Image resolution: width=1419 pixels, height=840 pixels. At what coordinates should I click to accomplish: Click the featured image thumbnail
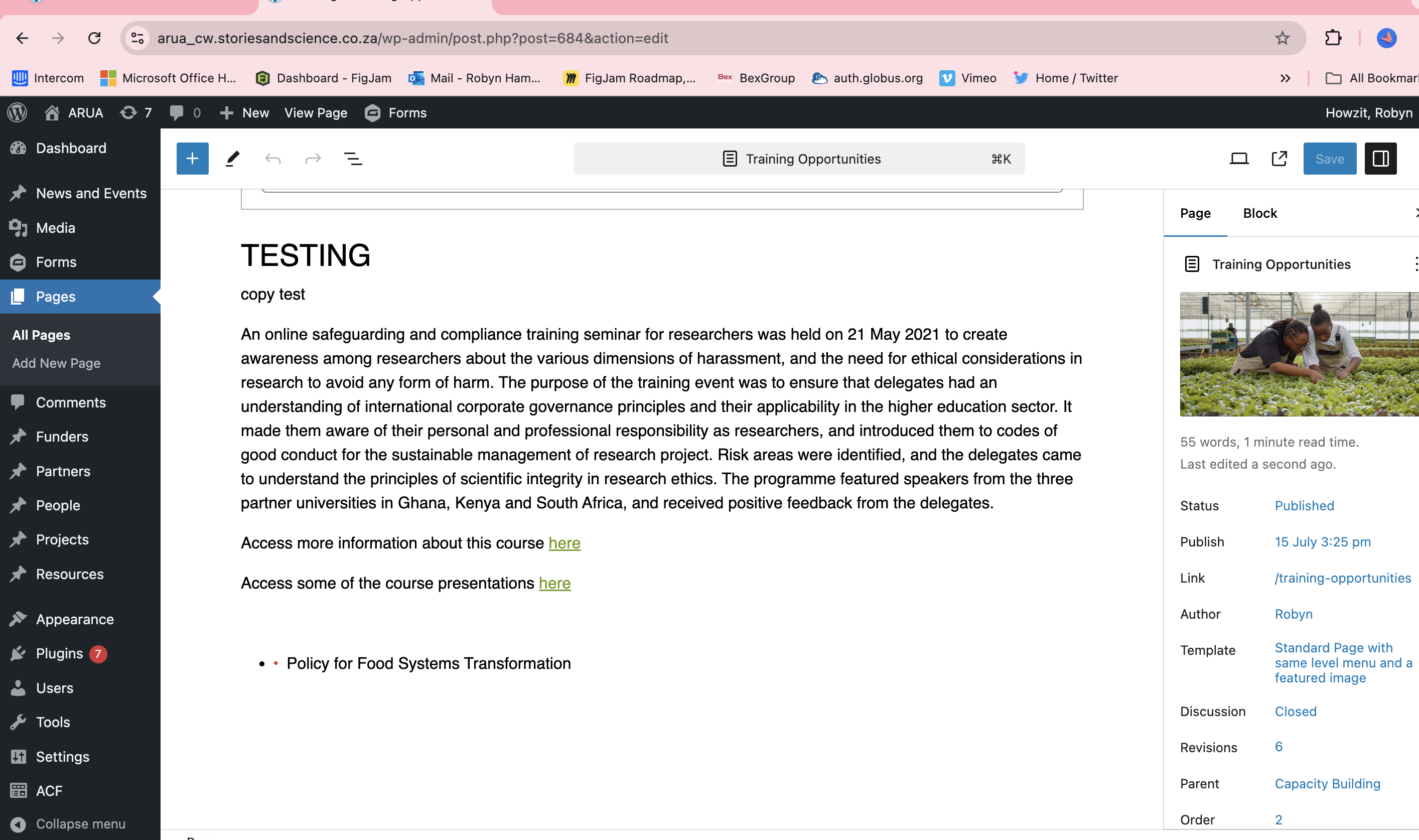pos(1299,354)
